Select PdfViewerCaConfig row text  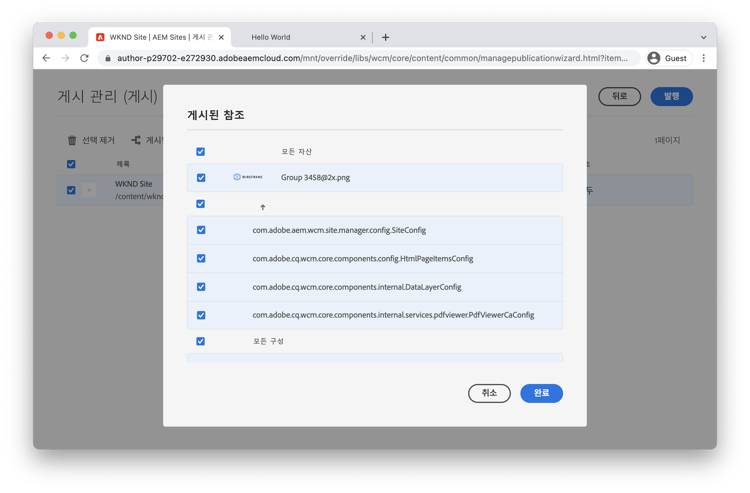tap(393, 315)
